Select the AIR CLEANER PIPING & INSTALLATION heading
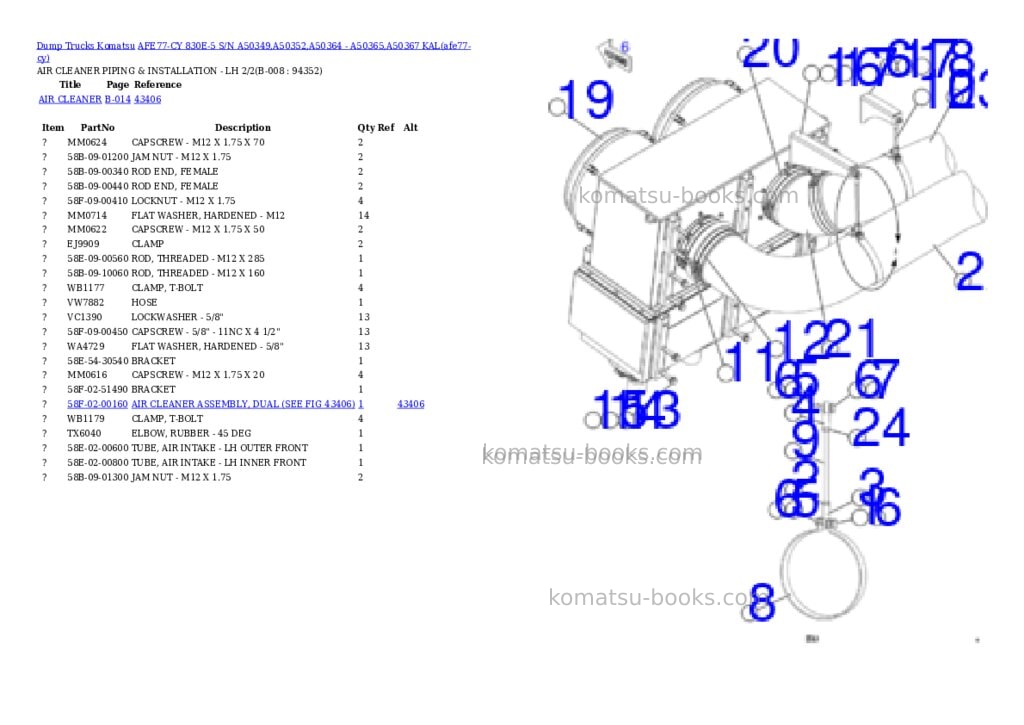The height and width of the screenshot is (725, 1024). point(180,71)
